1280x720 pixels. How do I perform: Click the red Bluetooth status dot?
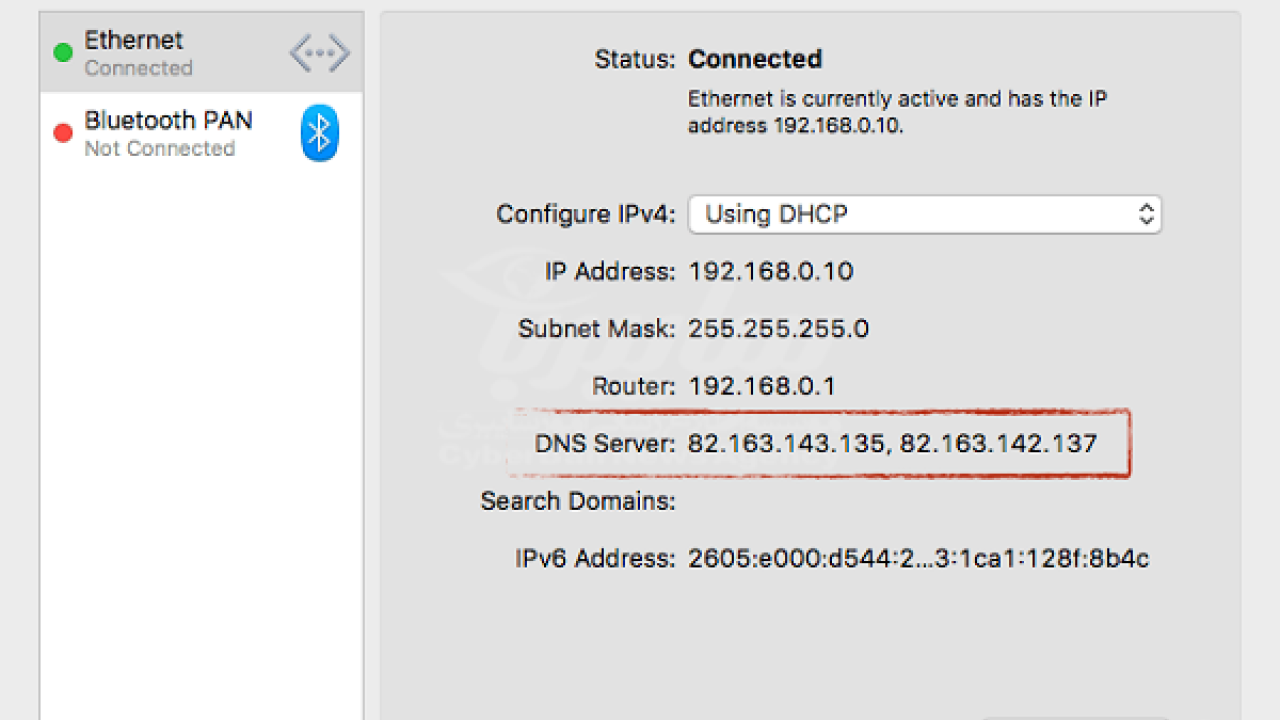pos(63,133)
